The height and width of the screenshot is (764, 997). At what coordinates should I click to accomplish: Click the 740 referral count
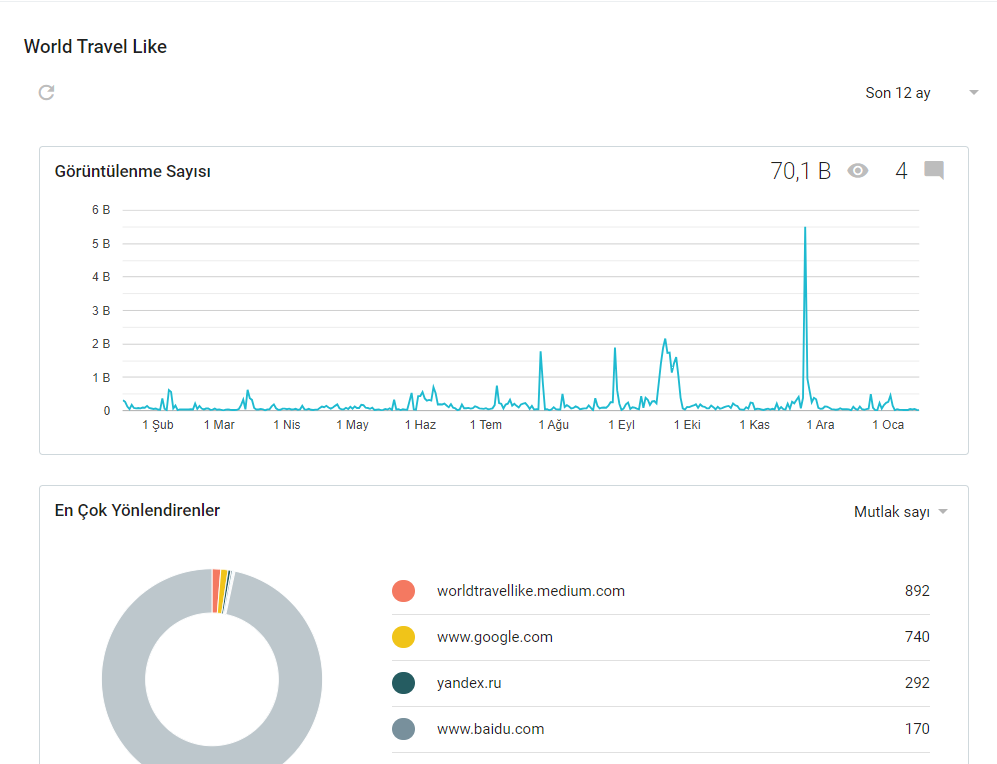click(x=917, y=637)
